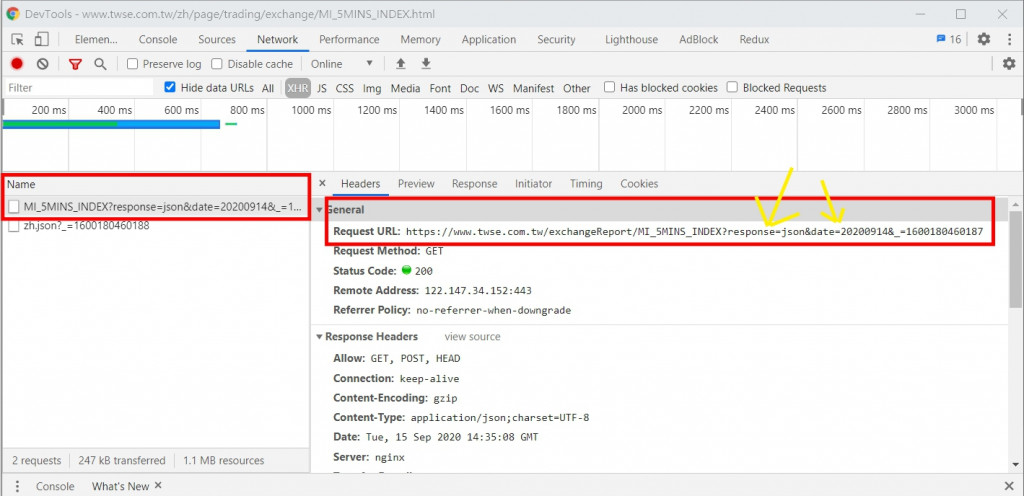This screenshot has height=496, width=1024.
Task: Open the Timing details tab
Action: click(x=586, y=184)
